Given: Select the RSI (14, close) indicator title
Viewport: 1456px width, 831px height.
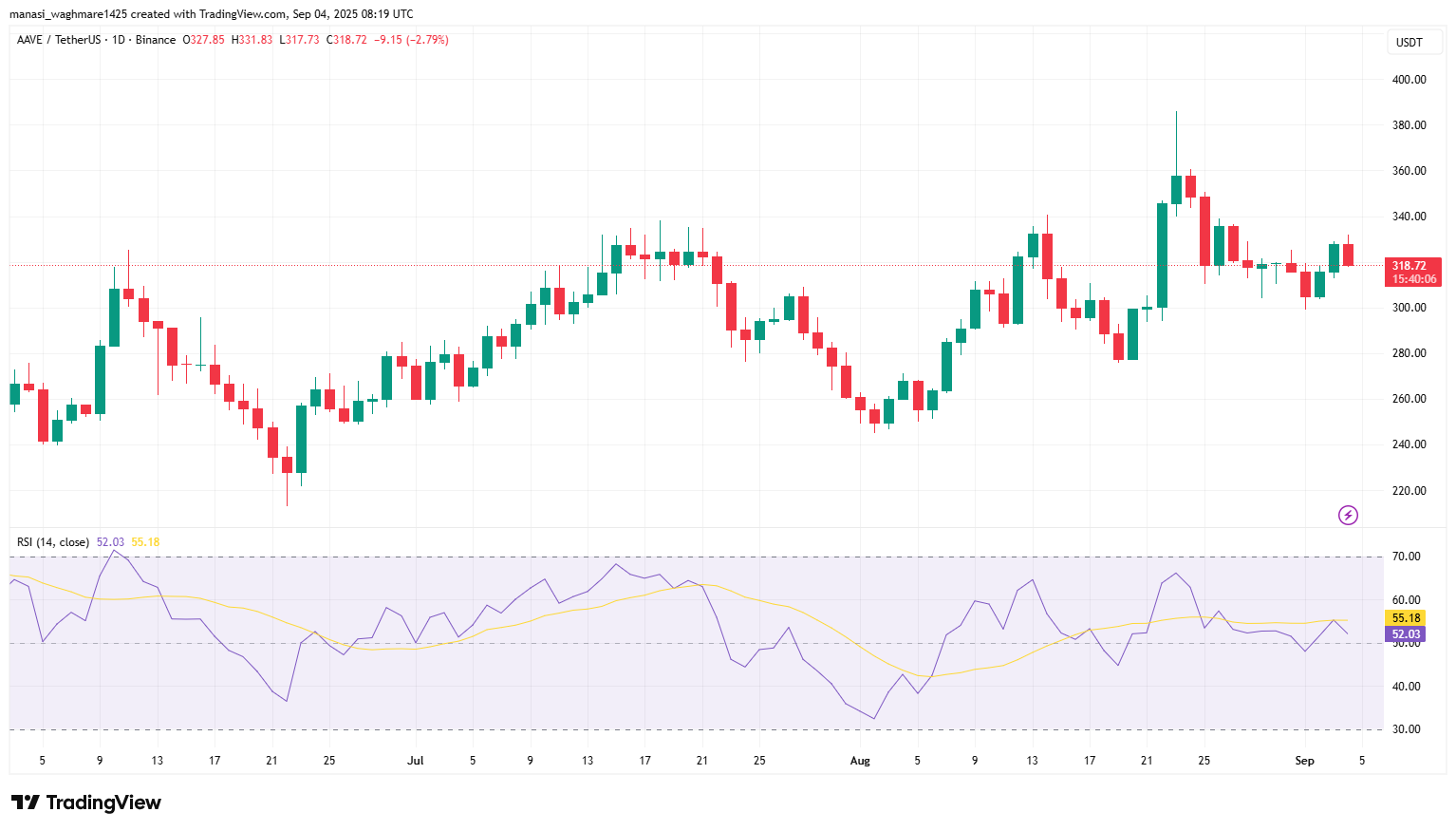Looking at the screenshot, I should coord(53,542).
